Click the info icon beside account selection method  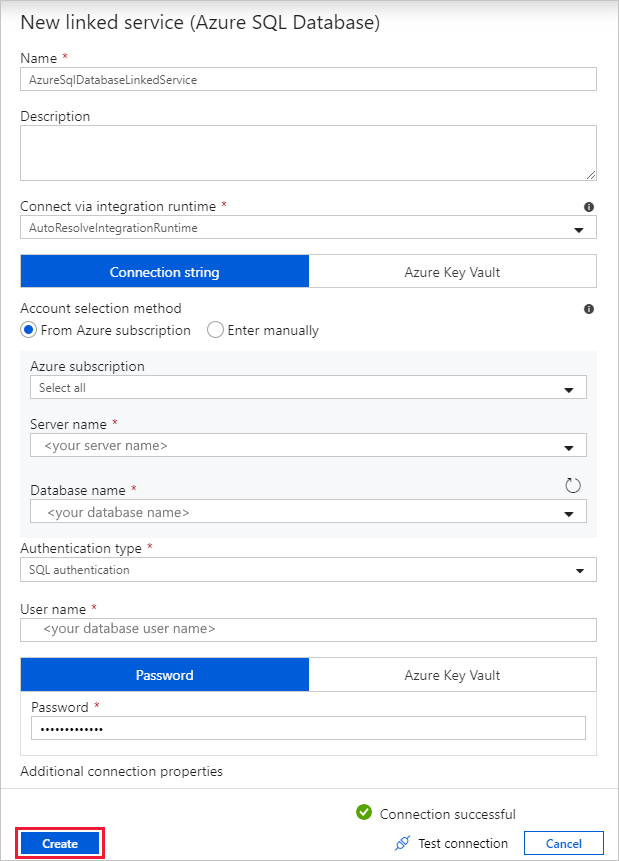[589, 309]
